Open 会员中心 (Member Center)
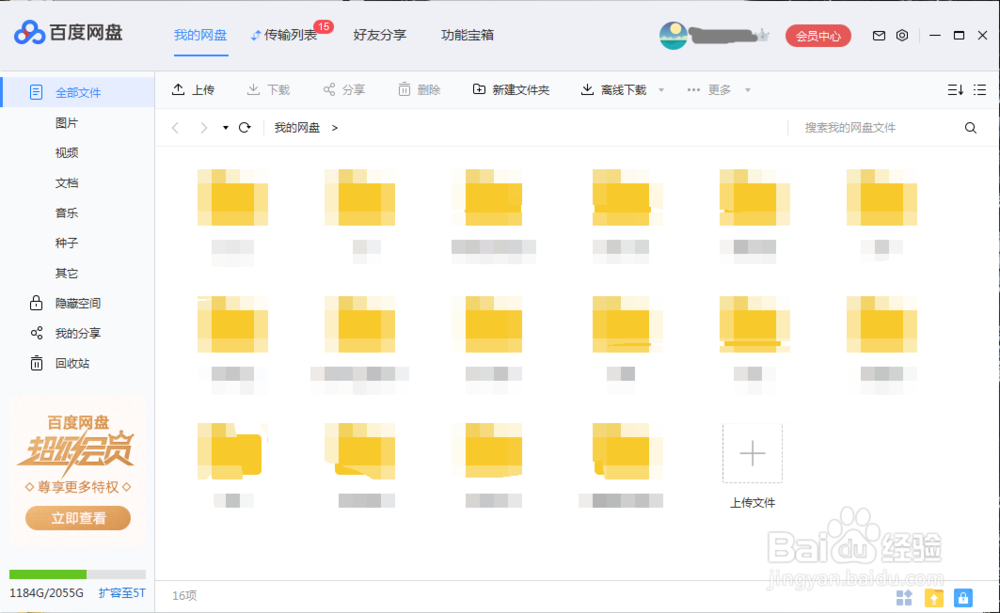 click(x=817, y=35)
